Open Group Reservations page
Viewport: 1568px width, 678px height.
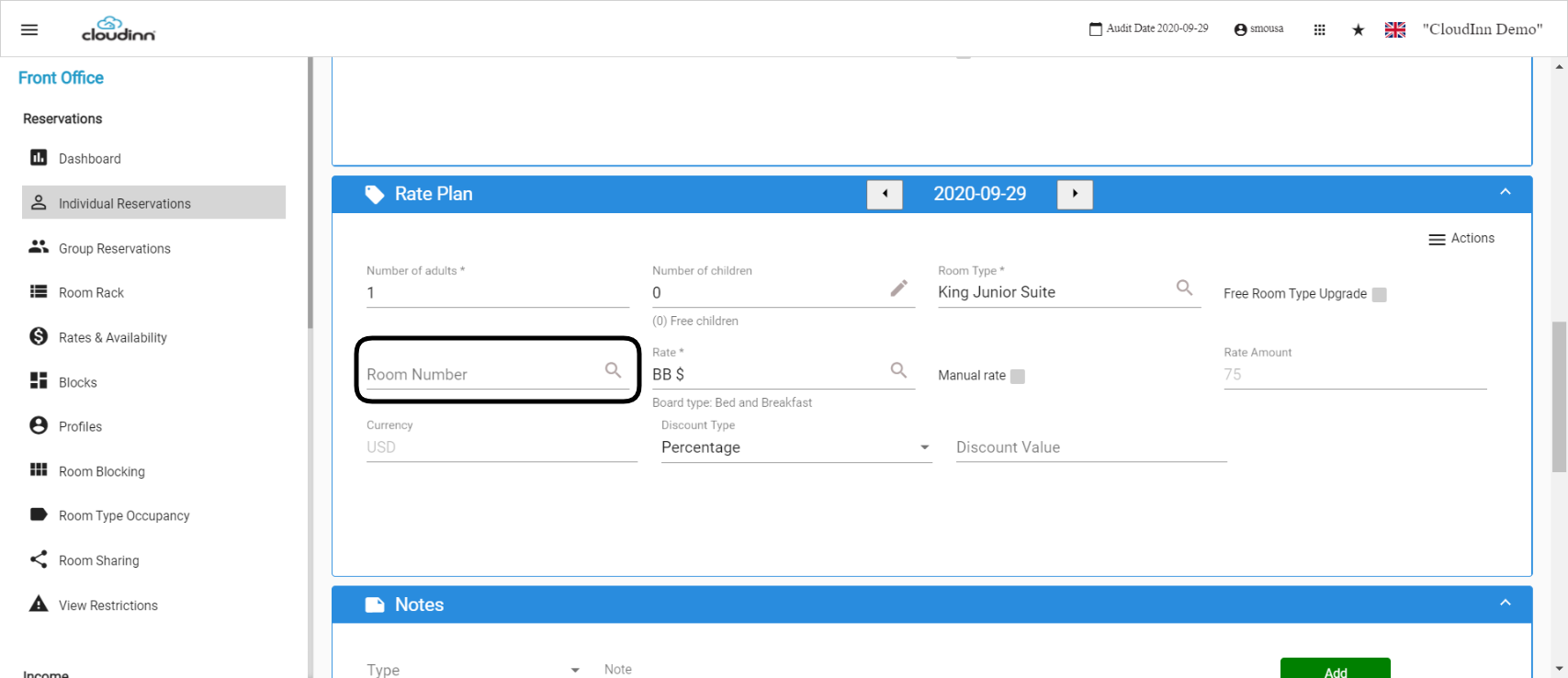click(x=153, y=247)
